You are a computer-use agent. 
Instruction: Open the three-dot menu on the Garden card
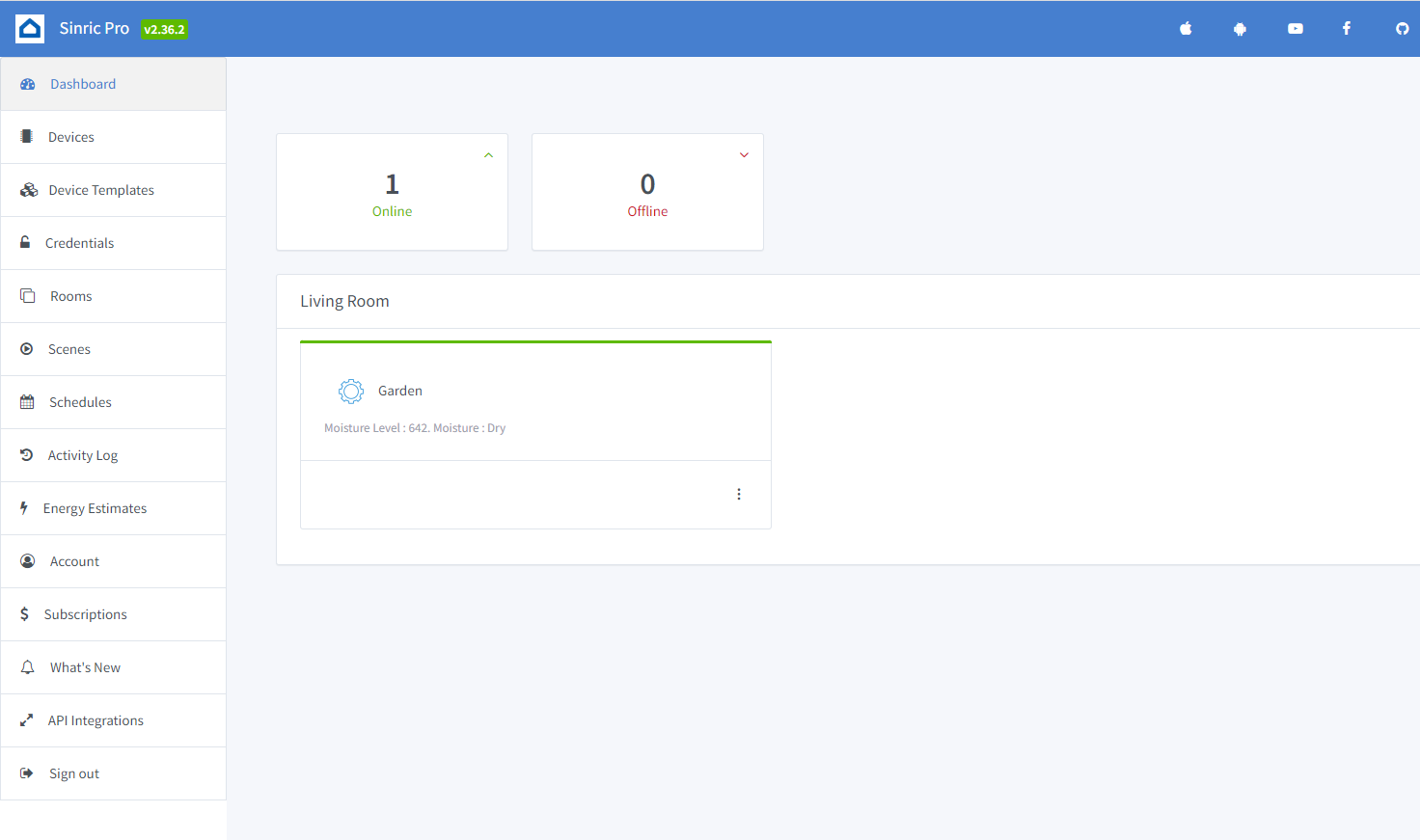[739, 493]
